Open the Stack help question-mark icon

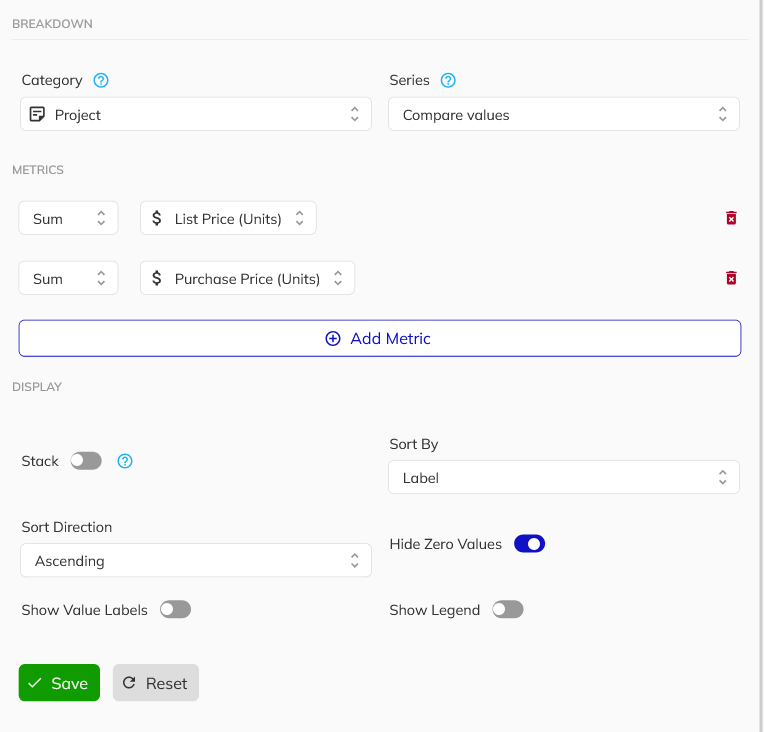click(x=125, y=461)
